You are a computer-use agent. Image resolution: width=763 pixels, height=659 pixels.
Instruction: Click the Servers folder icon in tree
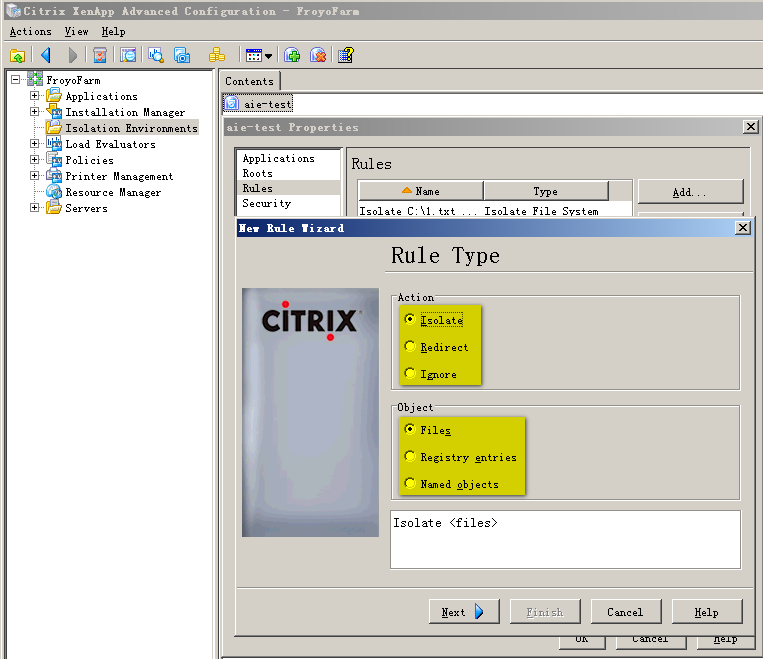coord(54,208)
